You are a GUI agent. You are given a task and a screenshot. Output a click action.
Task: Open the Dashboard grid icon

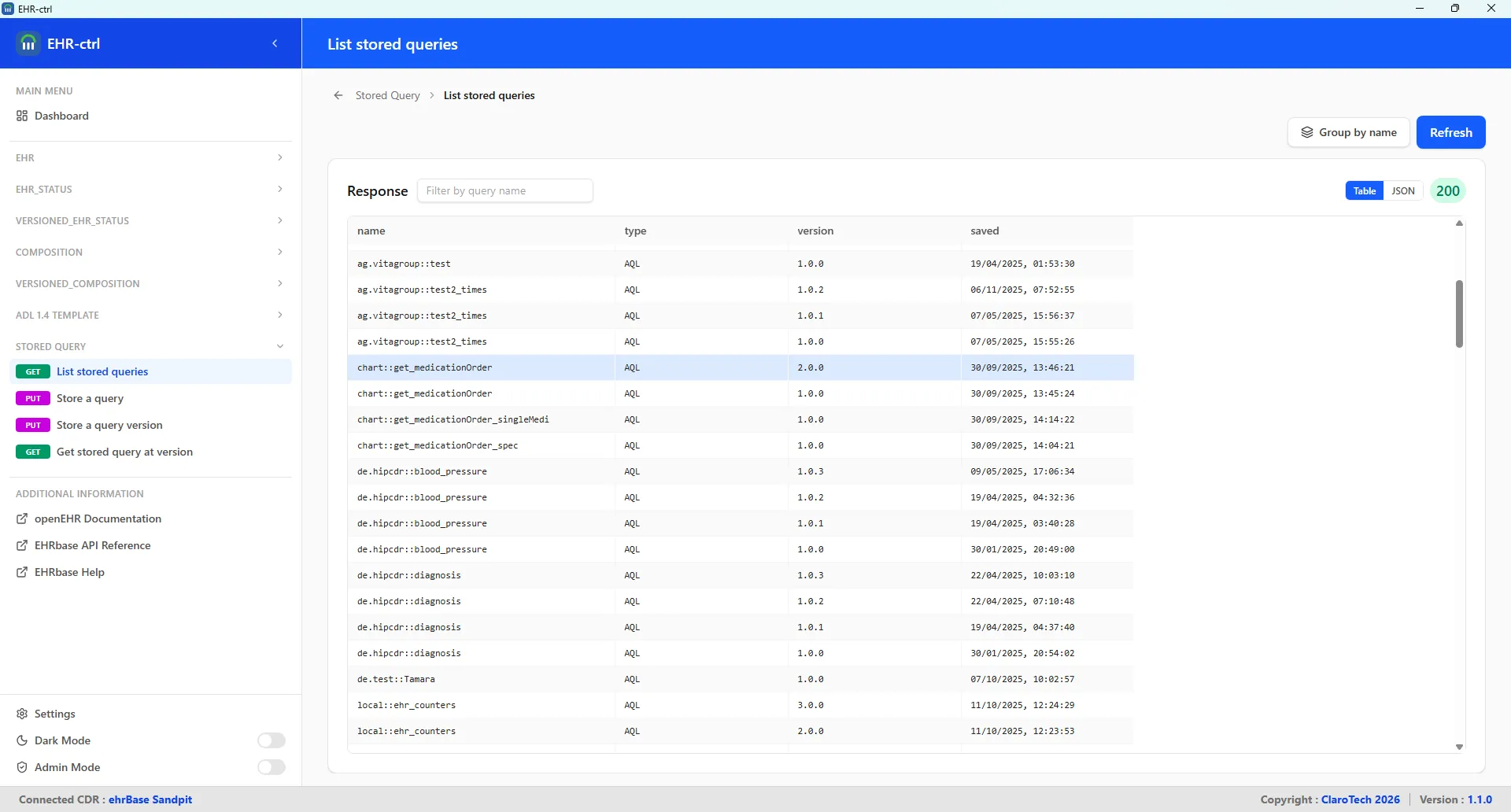pyautogui.click(x=22, y=116)
